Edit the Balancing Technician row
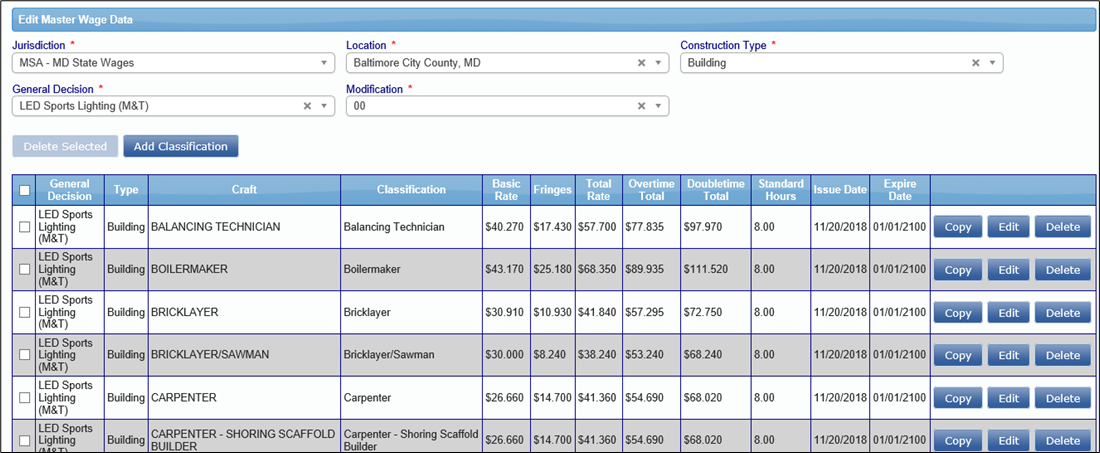This screenshot has width=1100, height=453. point(1008,227)
